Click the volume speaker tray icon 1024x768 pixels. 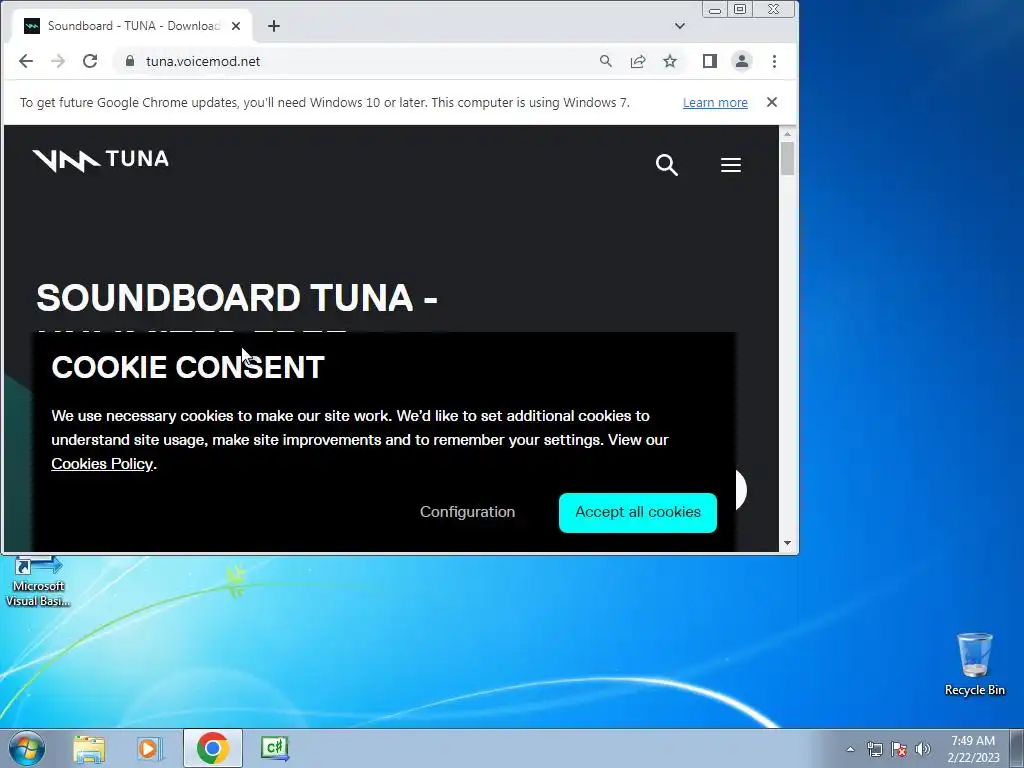point(923,749)
